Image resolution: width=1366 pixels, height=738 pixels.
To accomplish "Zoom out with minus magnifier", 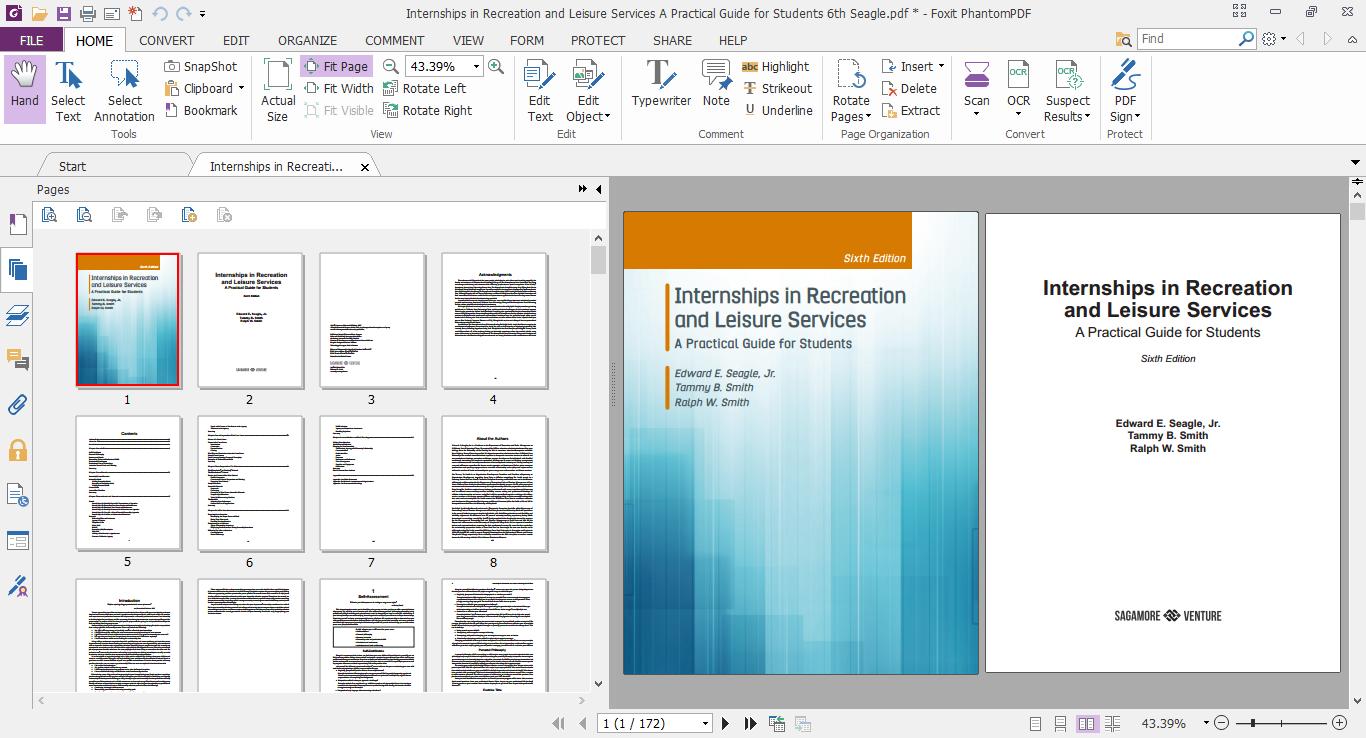I will point(391,66).
